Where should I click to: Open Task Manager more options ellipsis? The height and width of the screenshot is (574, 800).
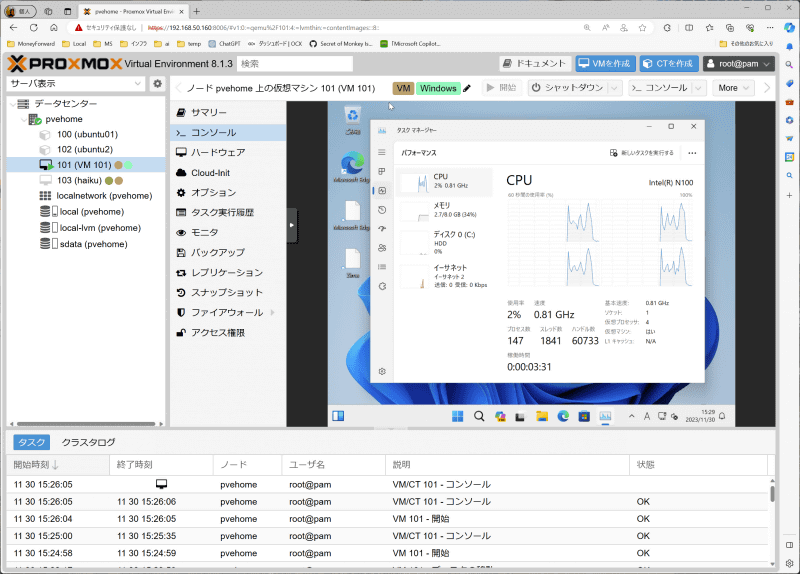[692, 153]
